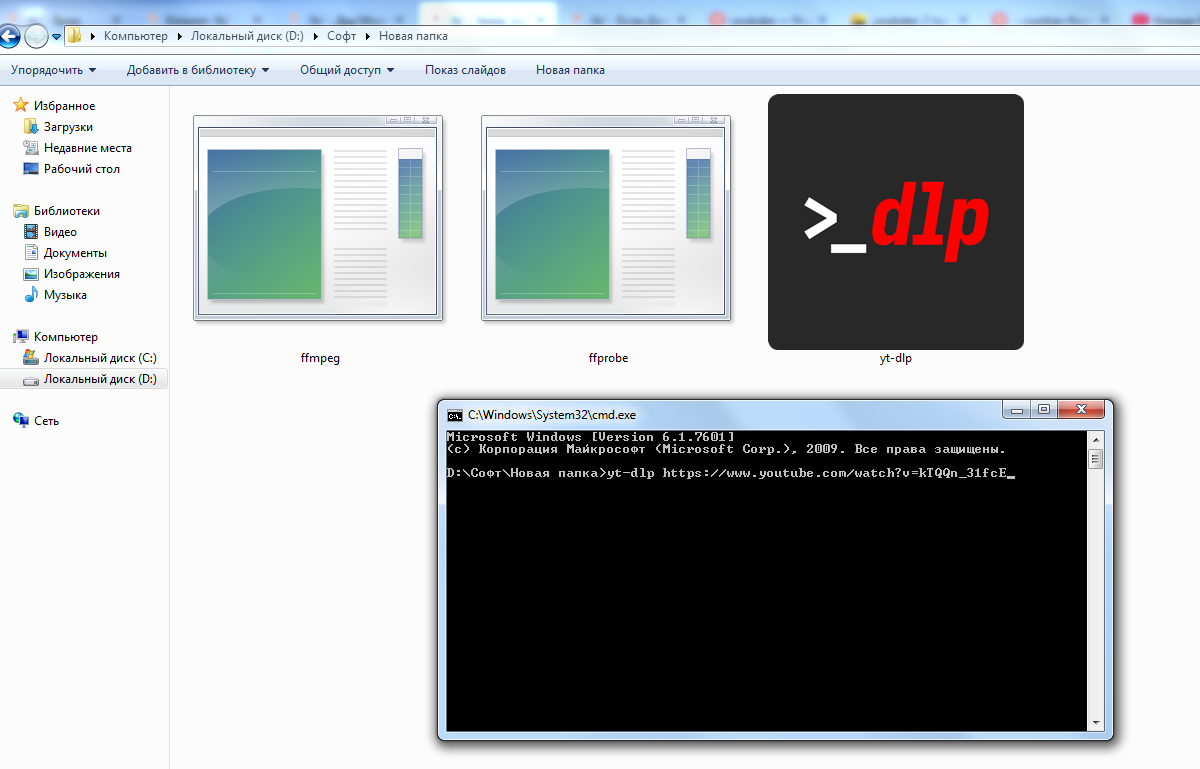The width and height of the screenshot is (1200, 769).
Task: Go forward with the Explorer forward arrow
Action: [x=36, y=37]
